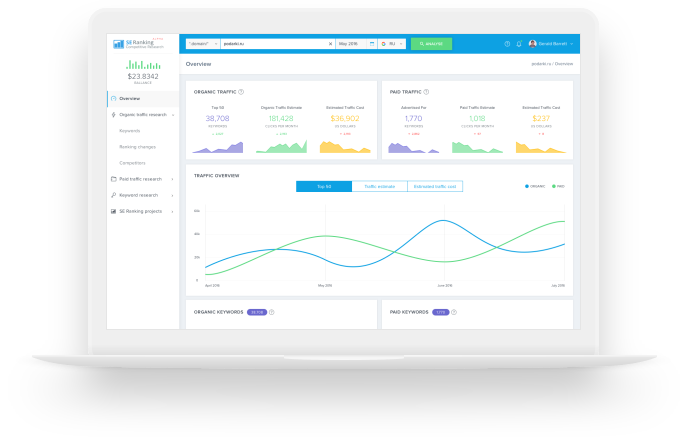689x437 pixels.
Task: Toggle the Paid legend series
Action: pyautogui.click(x=558, y=187)
